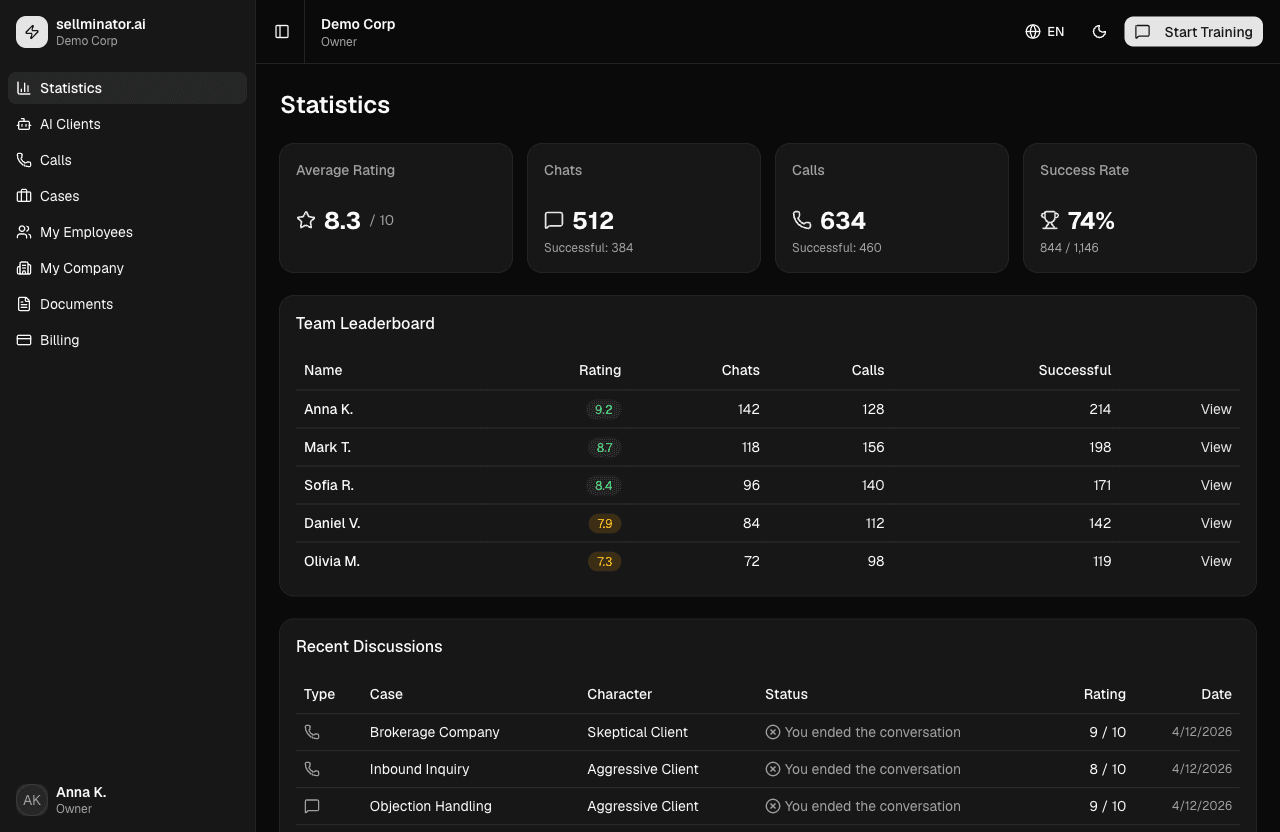Open My Company page
The width and height of the screenshot is (1280, 832).
[x=127, y=268]
